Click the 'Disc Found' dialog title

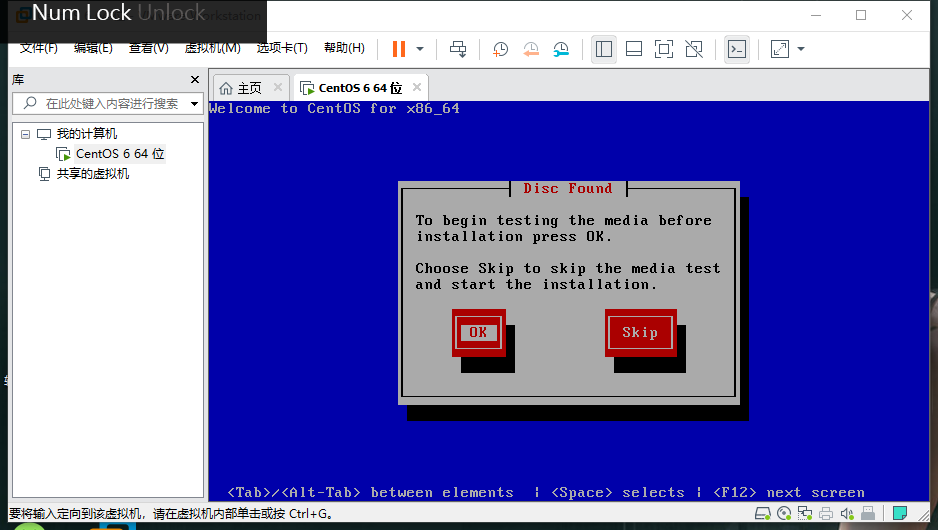[x=568, y=188]
